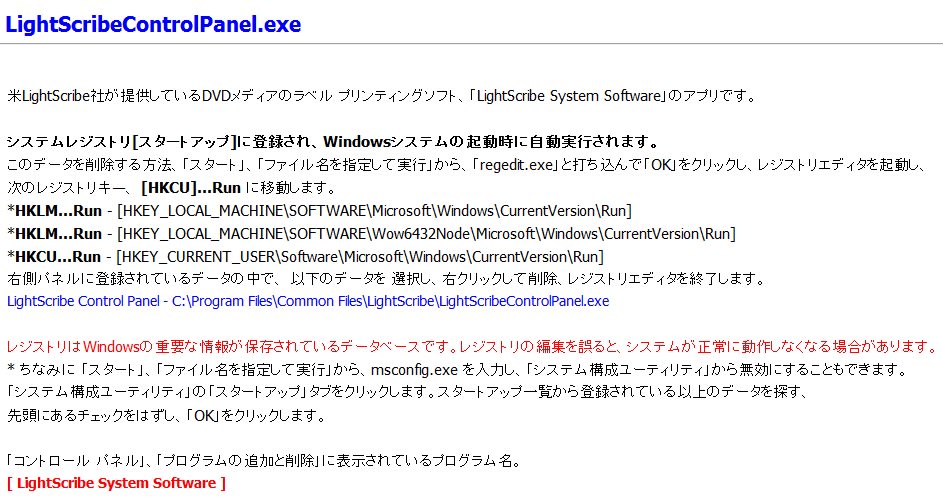Click the blue LightScribe Control Panel path text
Screen dimensions: 943x497
click(308, 301)
